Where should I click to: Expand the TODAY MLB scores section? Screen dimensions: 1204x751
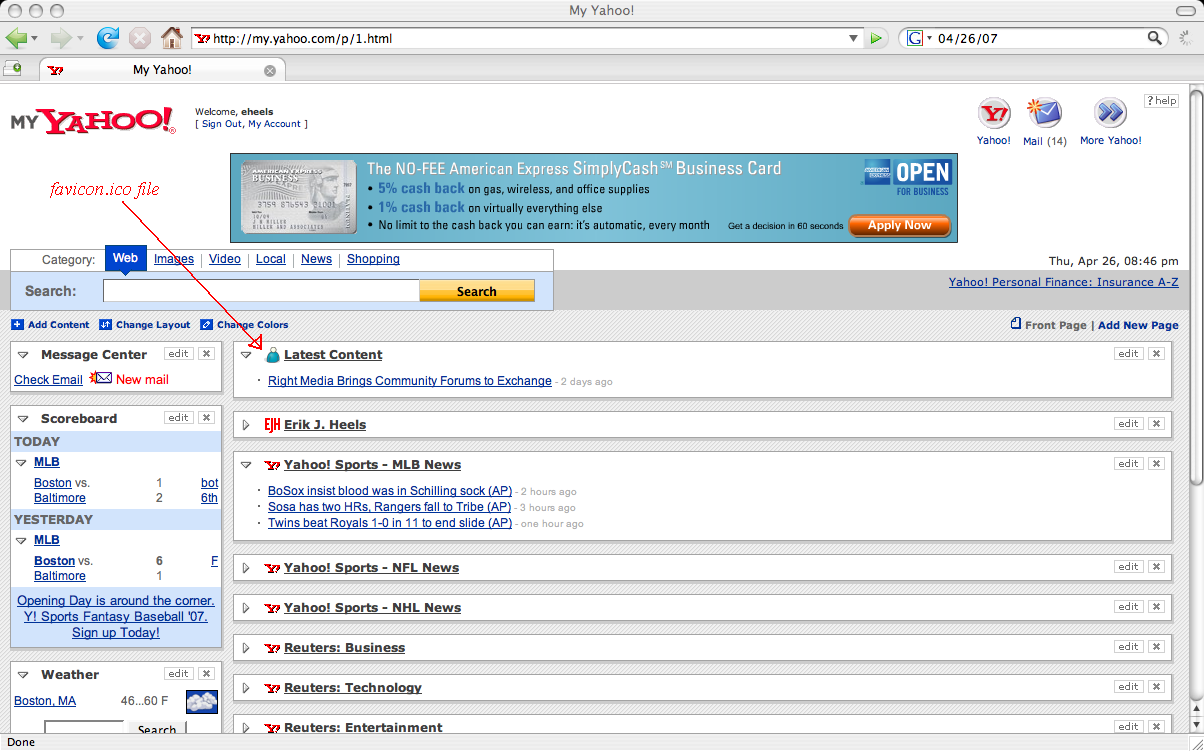click(23, 463)
